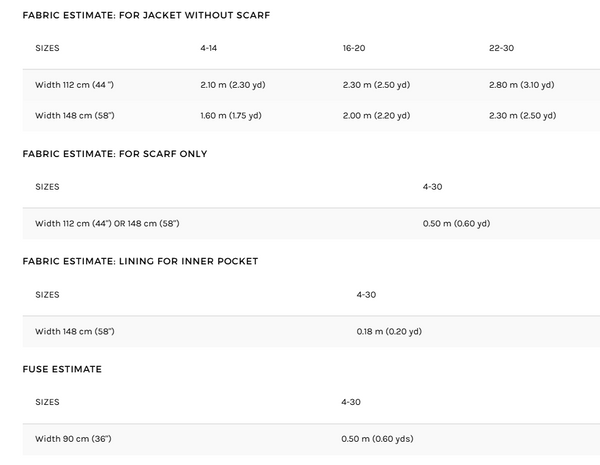Click the 2.30 m (2.50 yd) cell under 16-20
600x465 pixels.
(376, 85)
